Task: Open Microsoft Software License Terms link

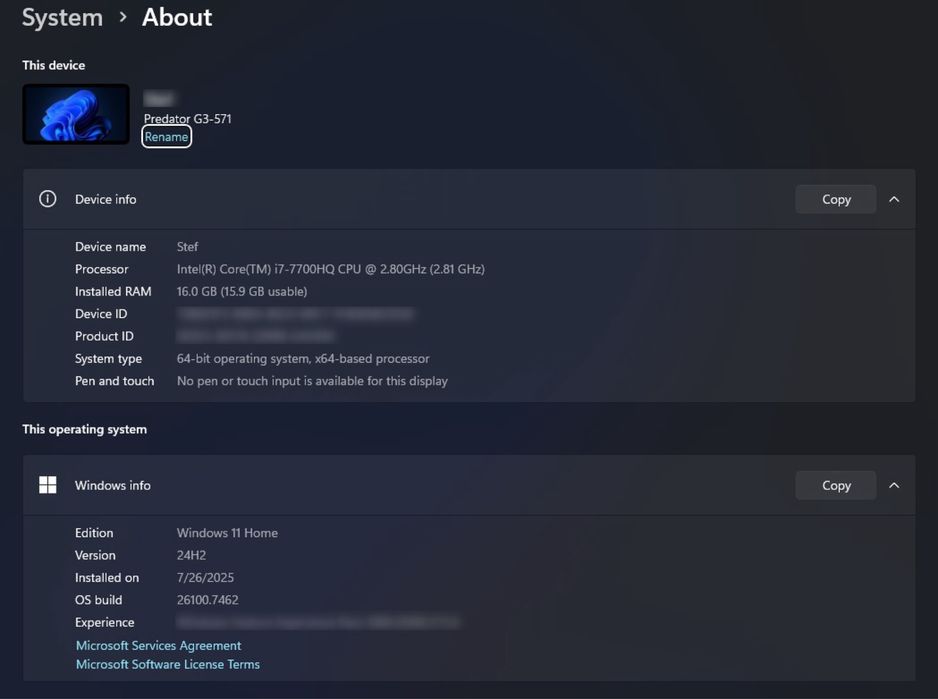Action: tap(168, 664)
